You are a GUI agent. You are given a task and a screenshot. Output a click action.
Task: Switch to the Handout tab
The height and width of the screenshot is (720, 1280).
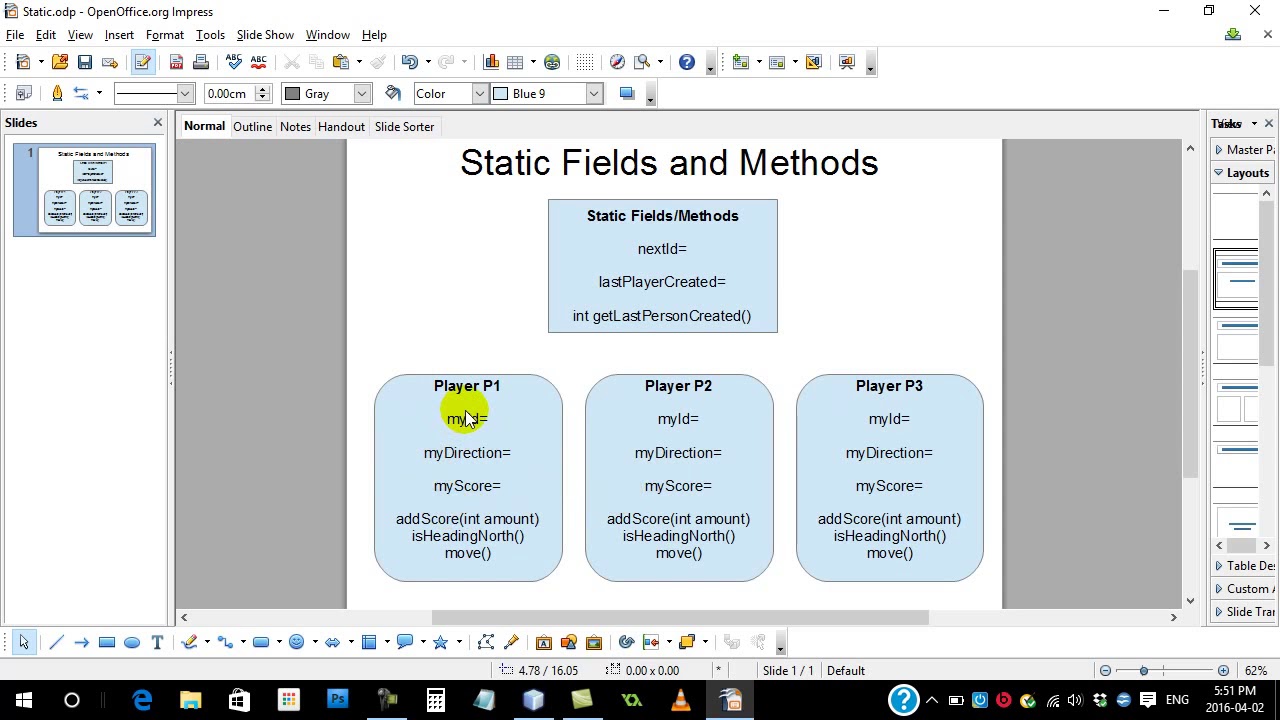point(341,127)
